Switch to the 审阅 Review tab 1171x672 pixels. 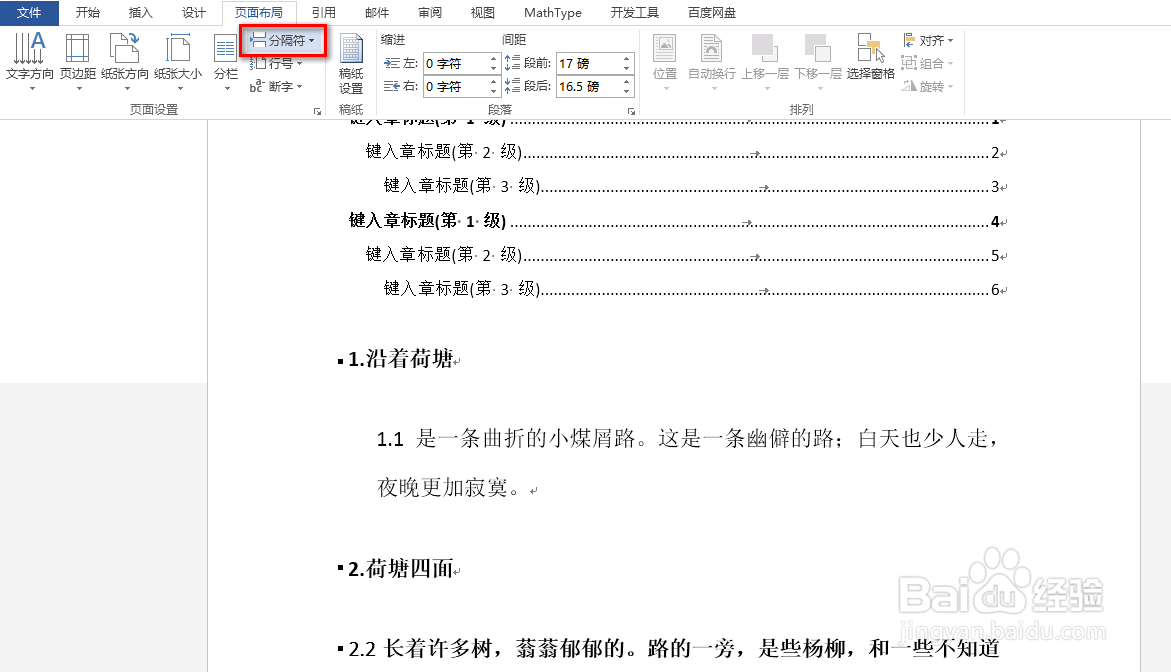tap(429, 13)
